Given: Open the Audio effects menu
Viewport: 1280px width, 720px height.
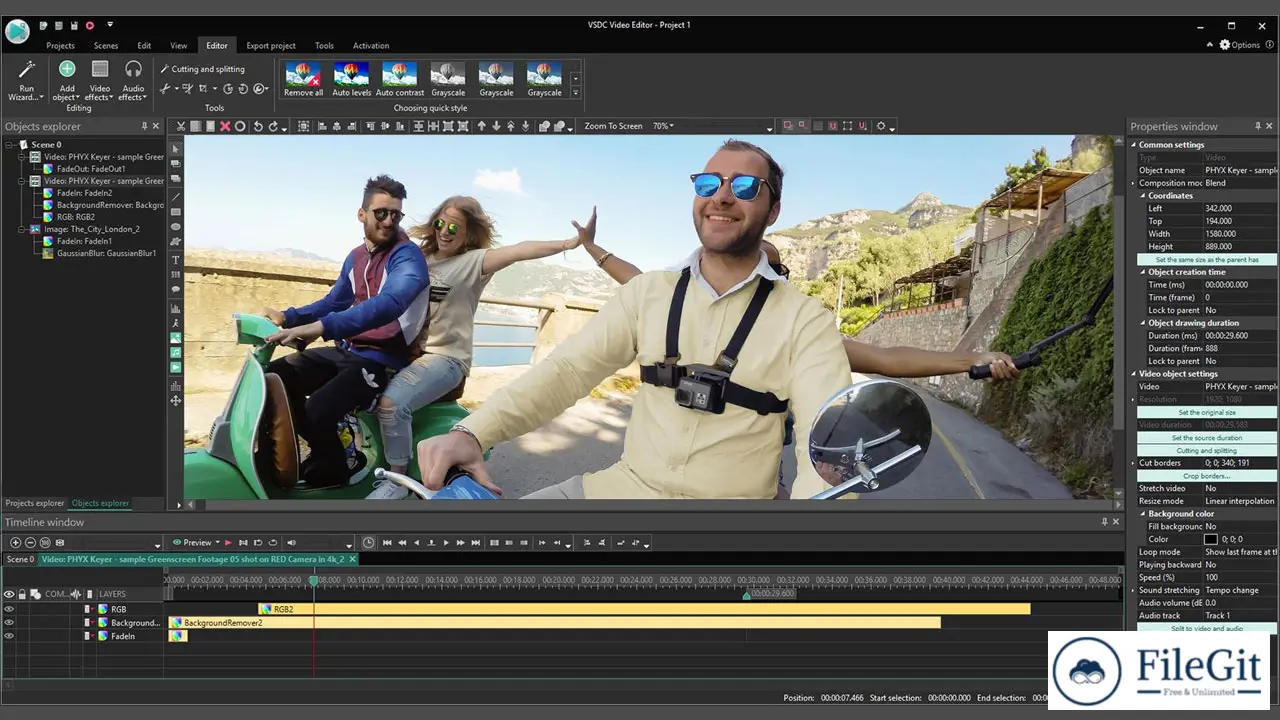Looking at the screenshot, I should [x=133, y=80].
